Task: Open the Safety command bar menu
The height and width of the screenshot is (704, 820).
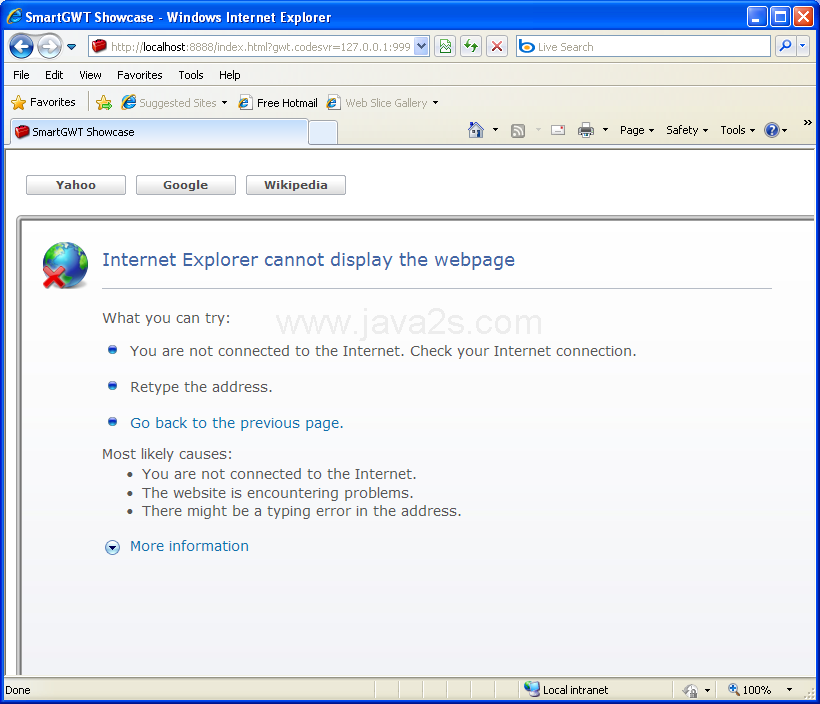Action: tap(687, 130)
